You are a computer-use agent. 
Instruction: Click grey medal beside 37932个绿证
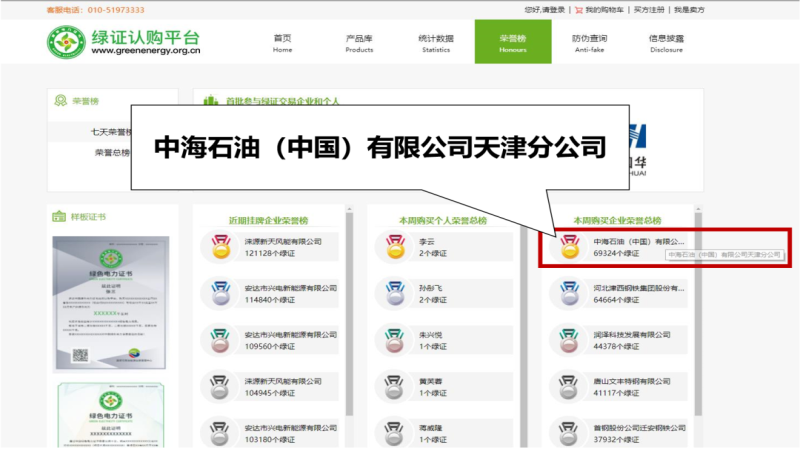pyautogui.click(x=568, y=433)
